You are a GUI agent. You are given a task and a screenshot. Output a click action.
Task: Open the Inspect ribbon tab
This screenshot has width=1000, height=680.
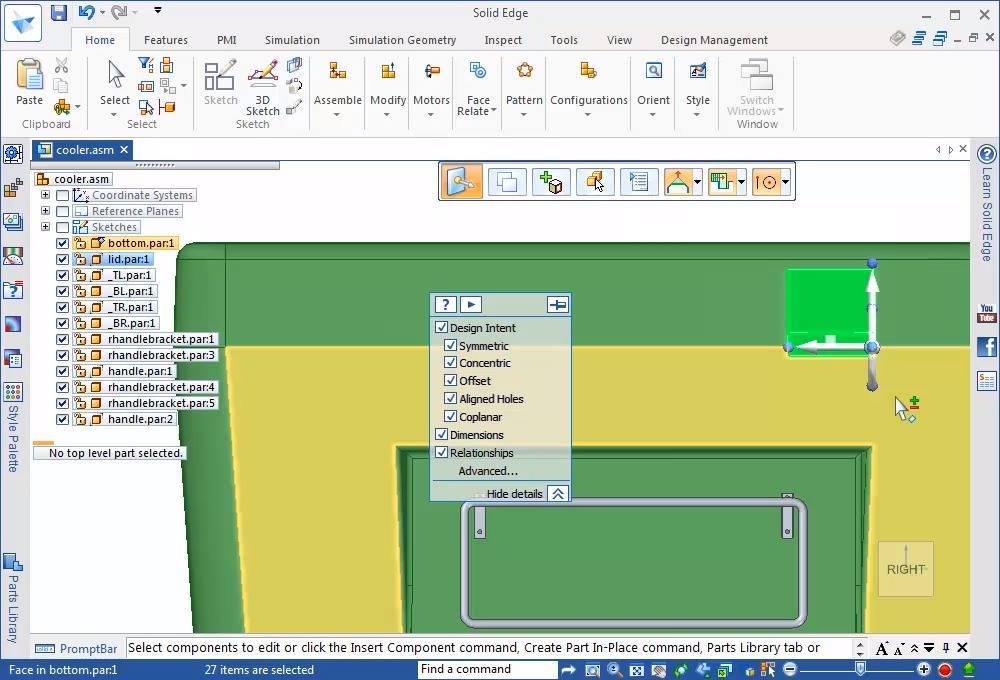[x=503, y=40]
